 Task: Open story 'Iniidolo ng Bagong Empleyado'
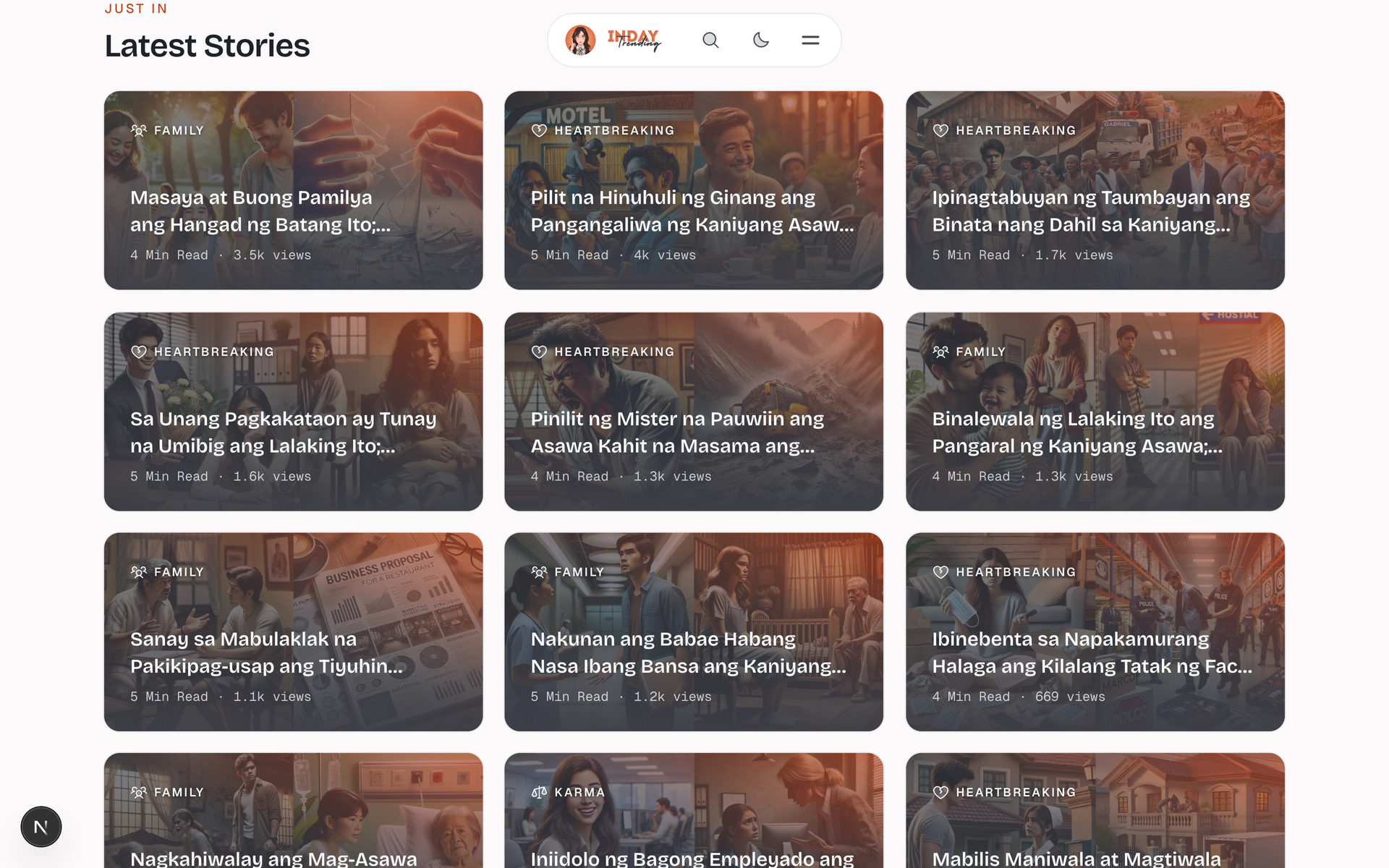(x=692, y=859)
